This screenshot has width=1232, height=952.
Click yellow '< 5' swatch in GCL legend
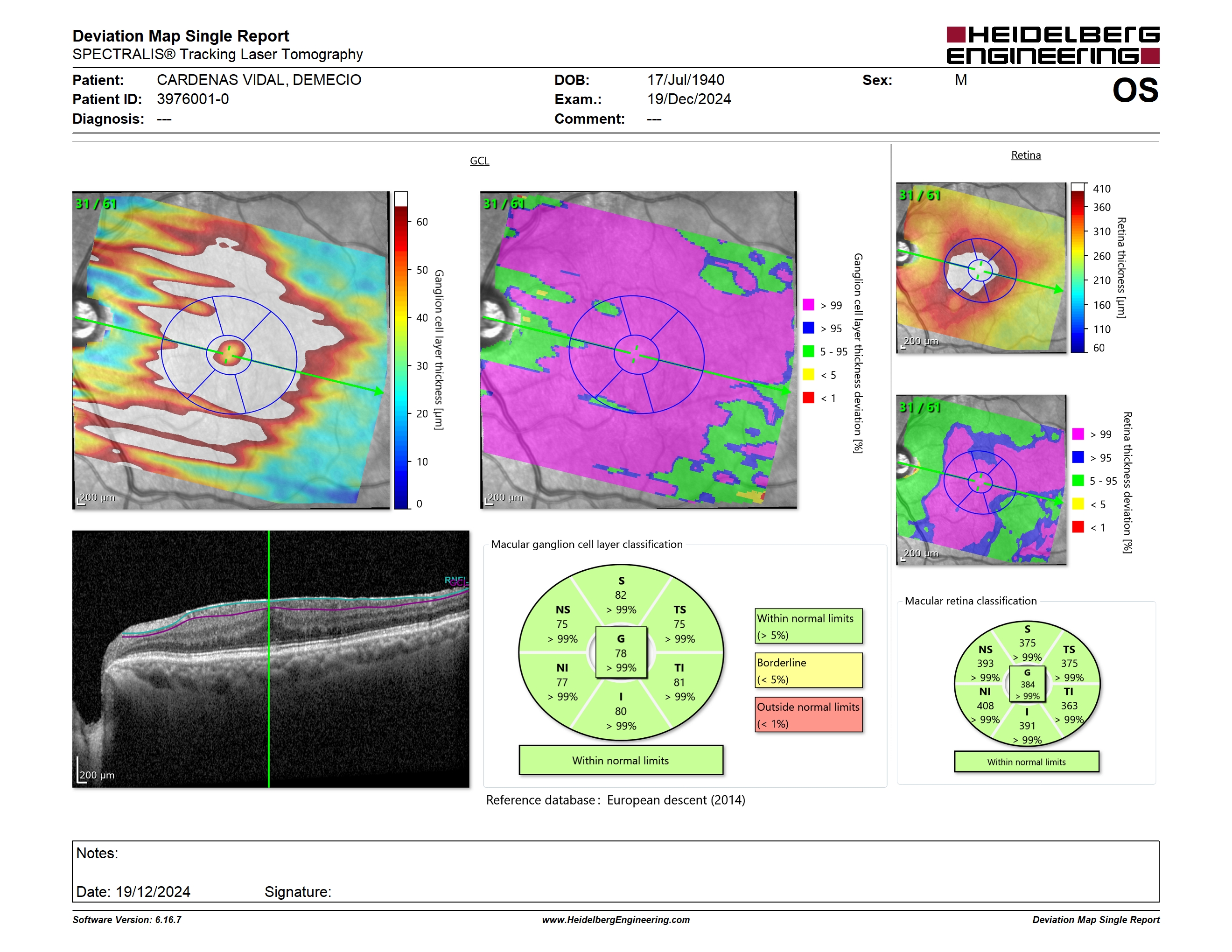tap(808, 374)
